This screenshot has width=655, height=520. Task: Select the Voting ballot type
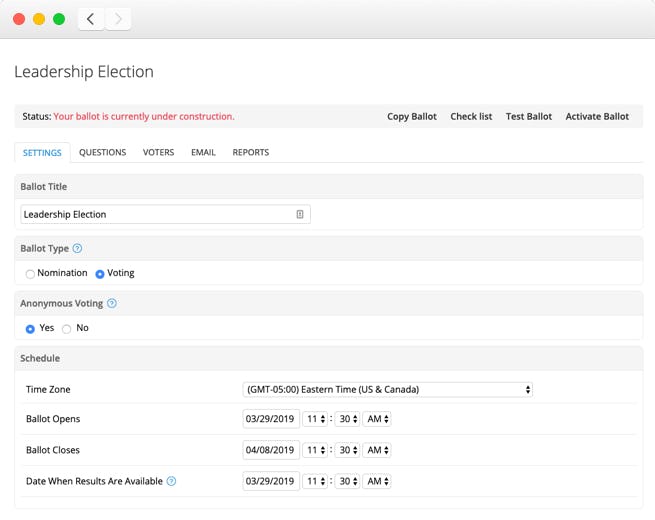tap(100, 274)
